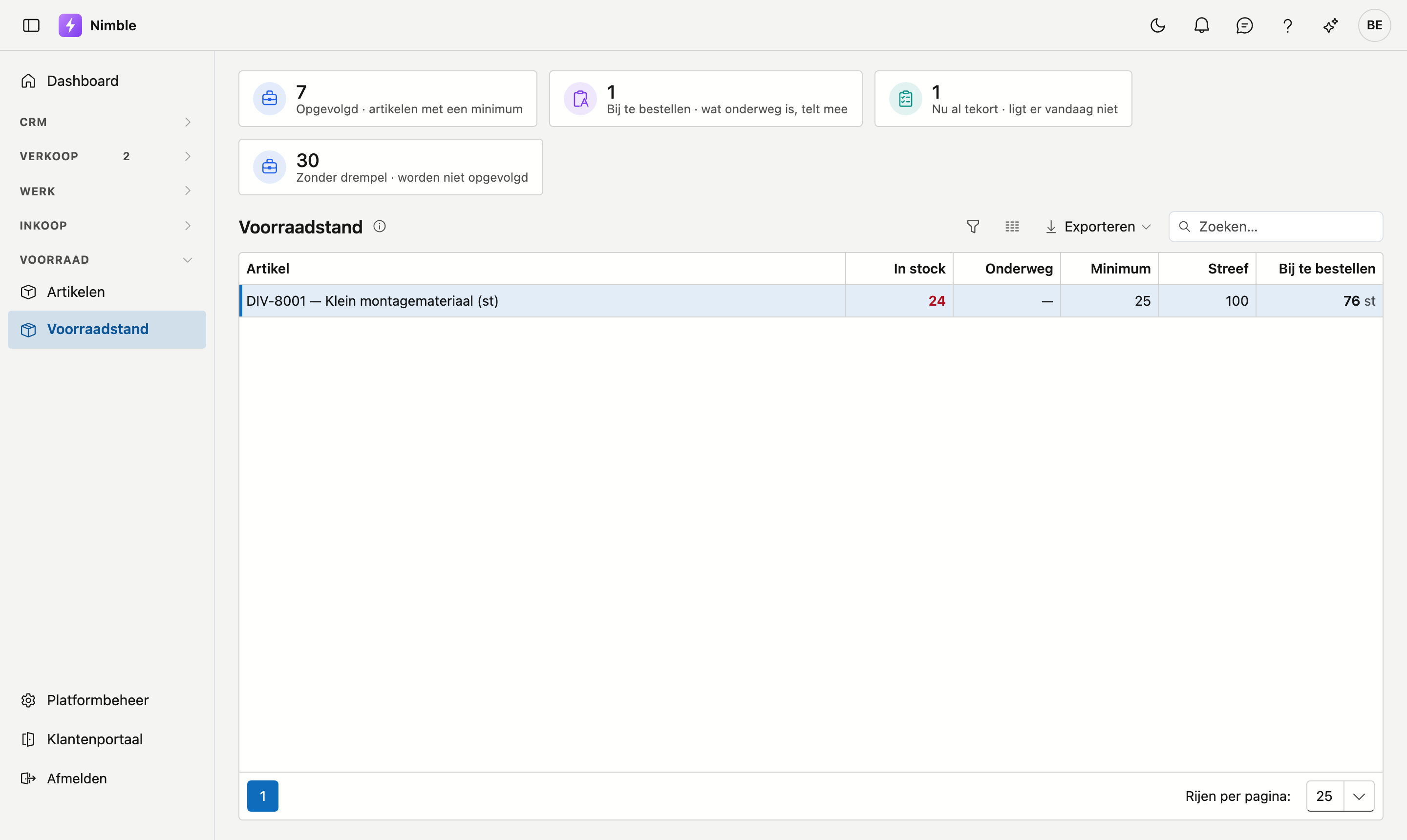Click Afmelden to log out
This screenshot has width=1407, height=840.
coord(107,778)
